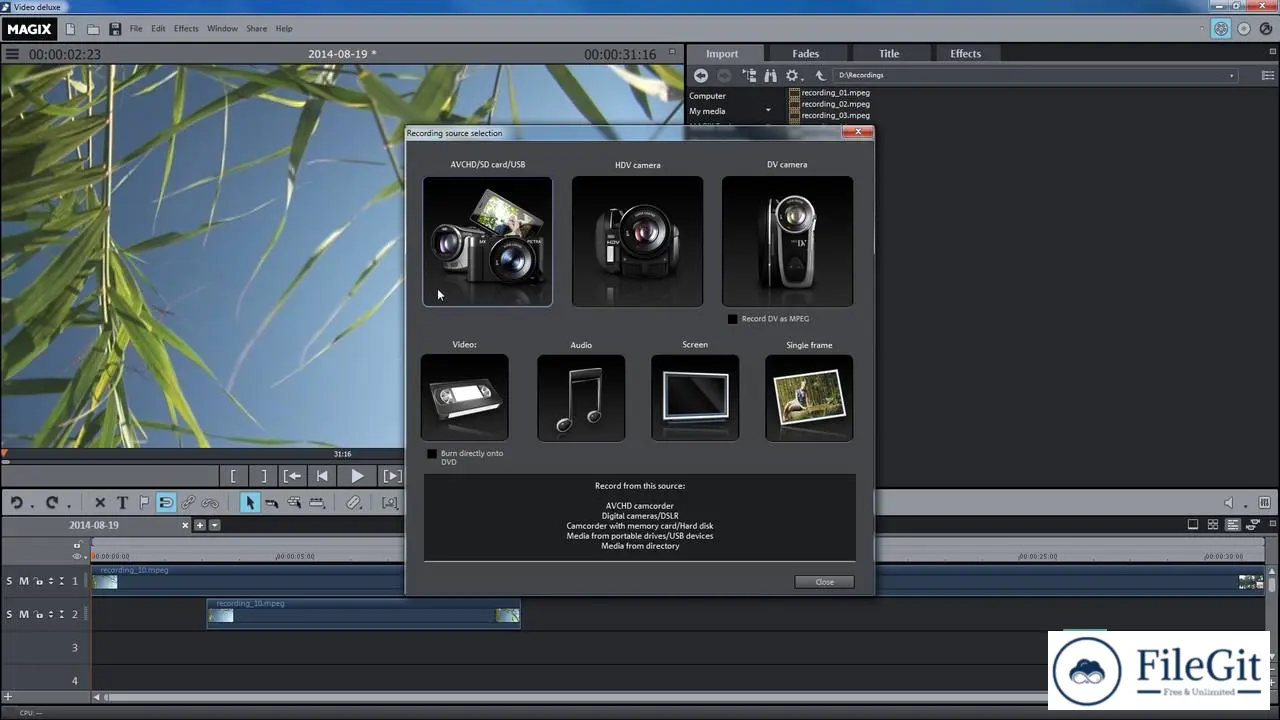
Task: Click the save project floppy icon
Action: pyautogui.click(x=115, y=29)
